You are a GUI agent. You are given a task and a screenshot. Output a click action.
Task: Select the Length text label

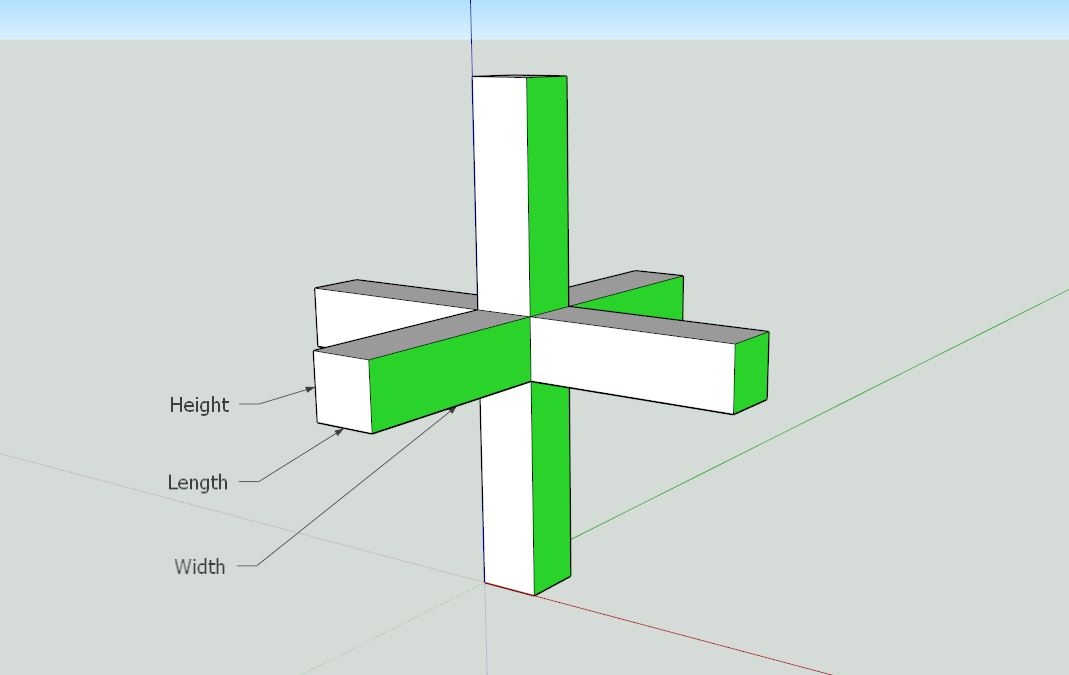198,483
